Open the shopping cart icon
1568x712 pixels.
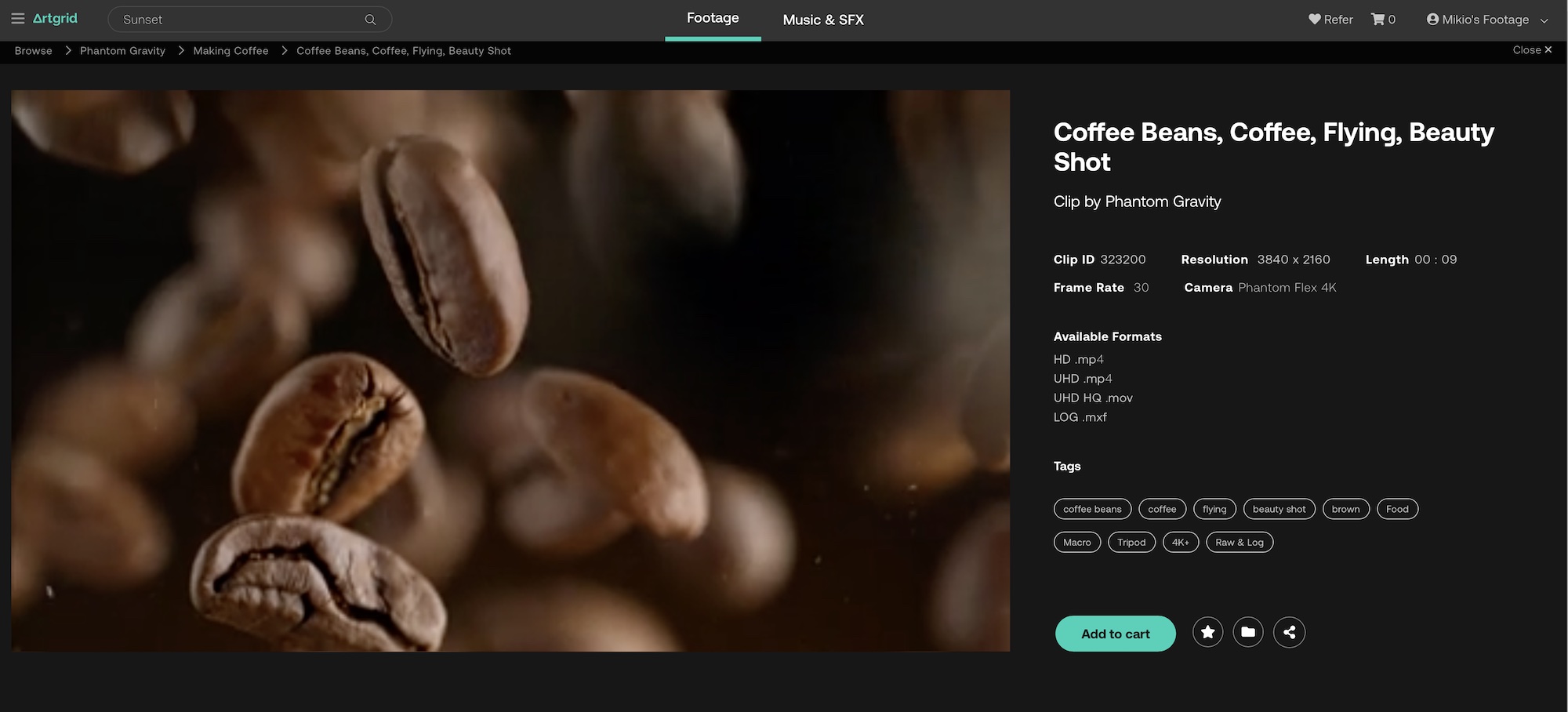coord(1377,20)
